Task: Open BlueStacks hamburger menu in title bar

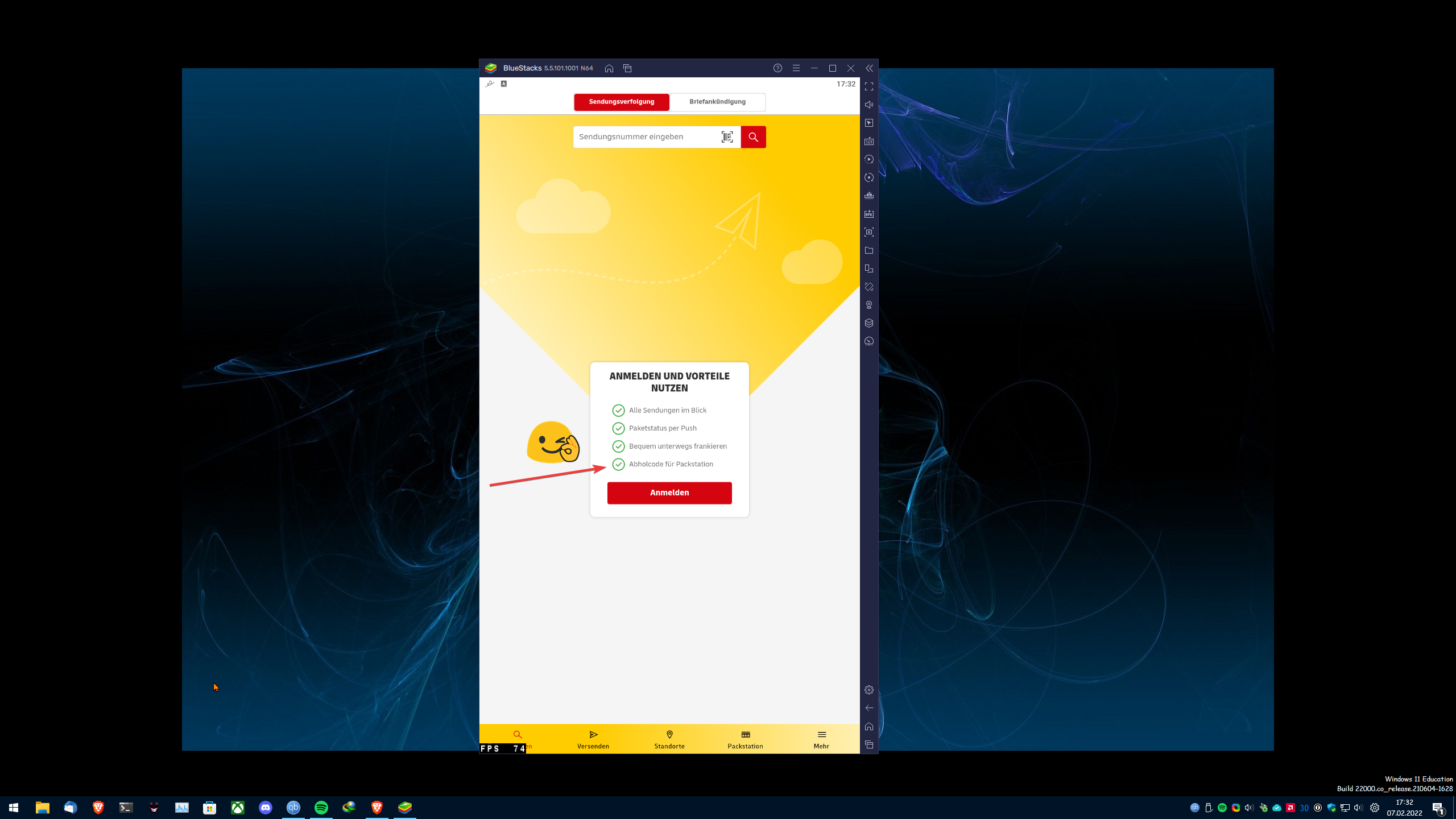Action: [x=796, y=68]
